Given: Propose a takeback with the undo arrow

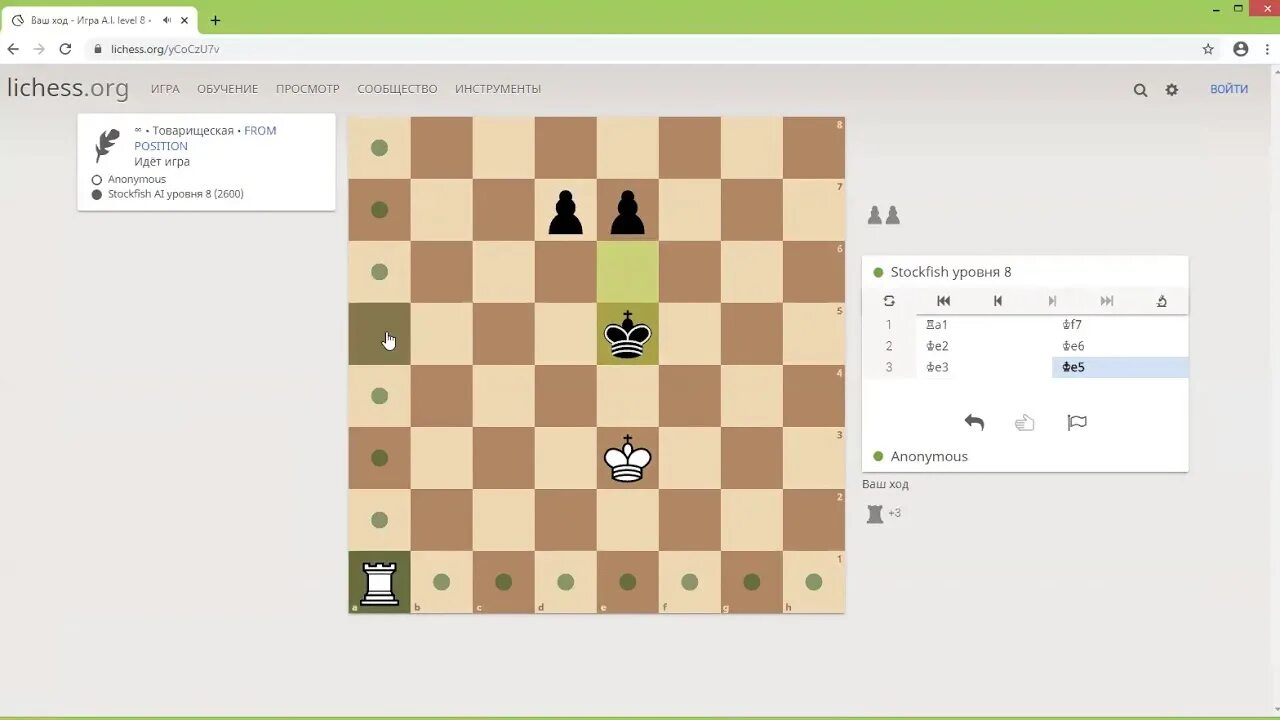Looking at the screenshot, I should click(974, 422).
